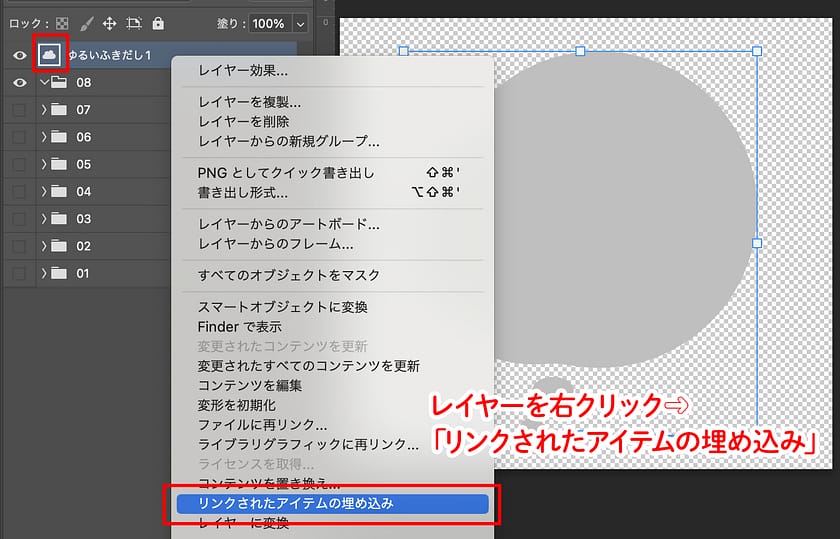The image size is (840, 539).
Task: Click the lock all padlock icon
Action: (x=157, y=22)
